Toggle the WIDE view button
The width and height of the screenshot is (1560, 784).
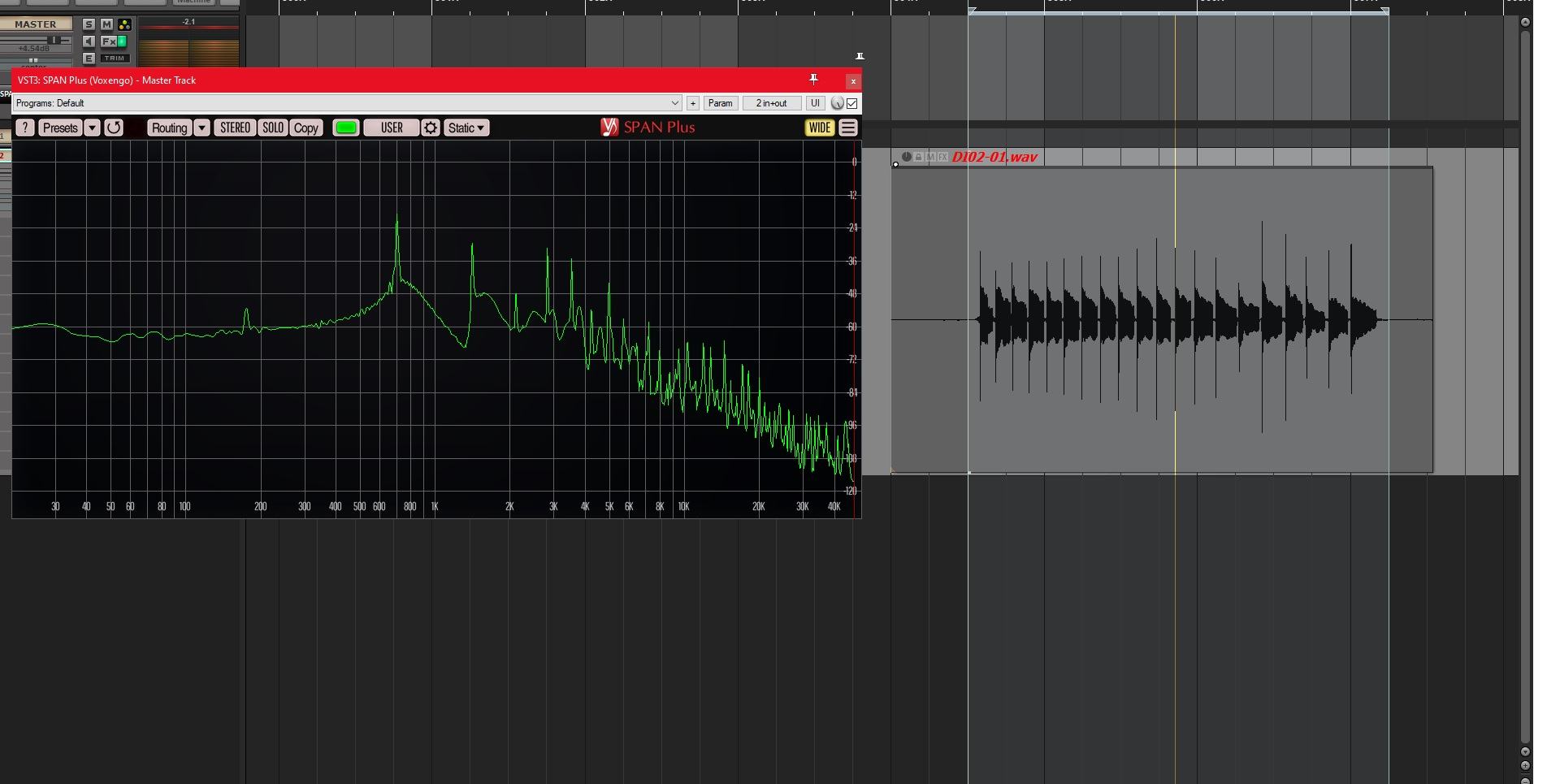tap(820, 128)
